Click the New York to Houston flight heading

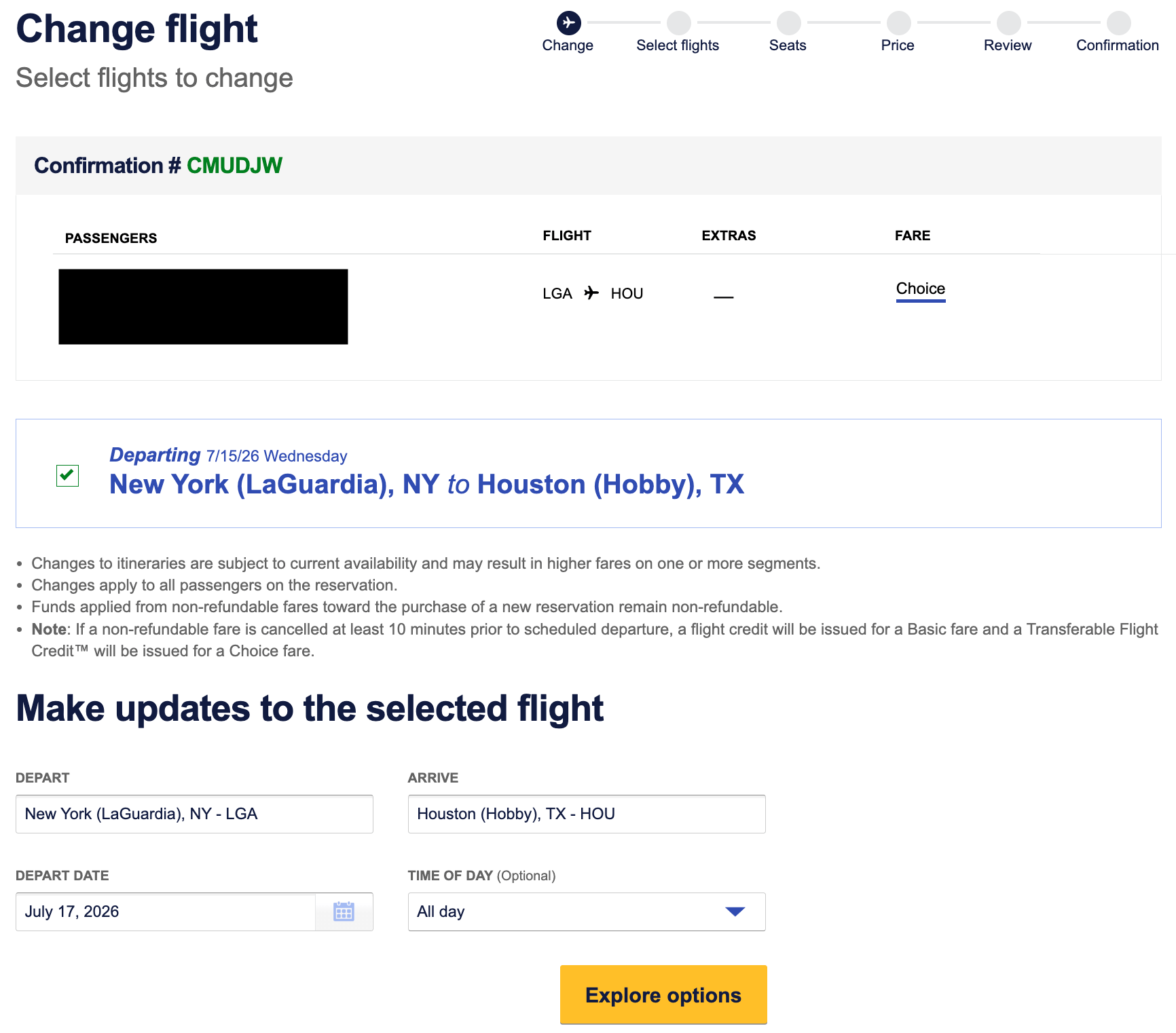[426, 485]
